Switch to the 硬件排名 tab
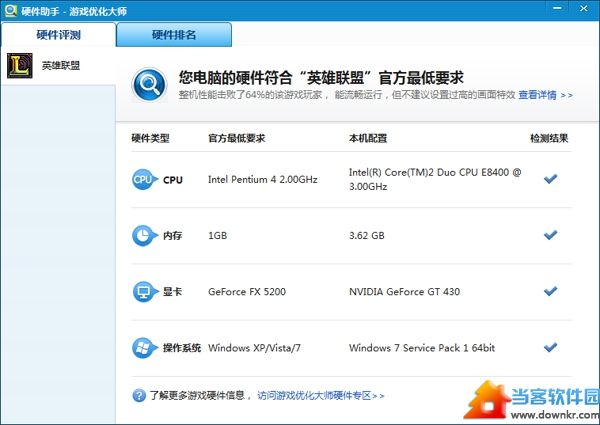600x425 pixels. 174,35
